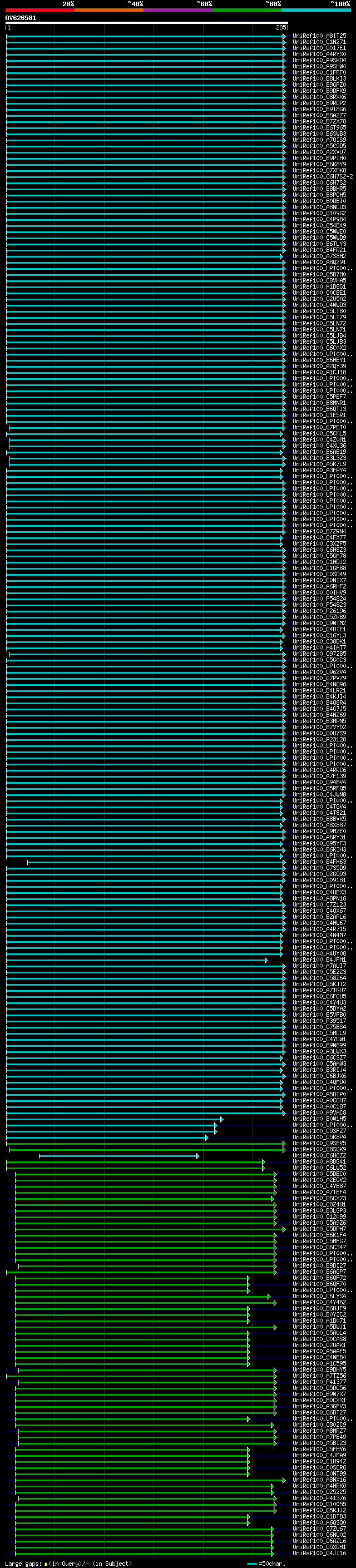Screen dimensions: 356x1568
Task: Click the query end position 285
Action: 280,27
